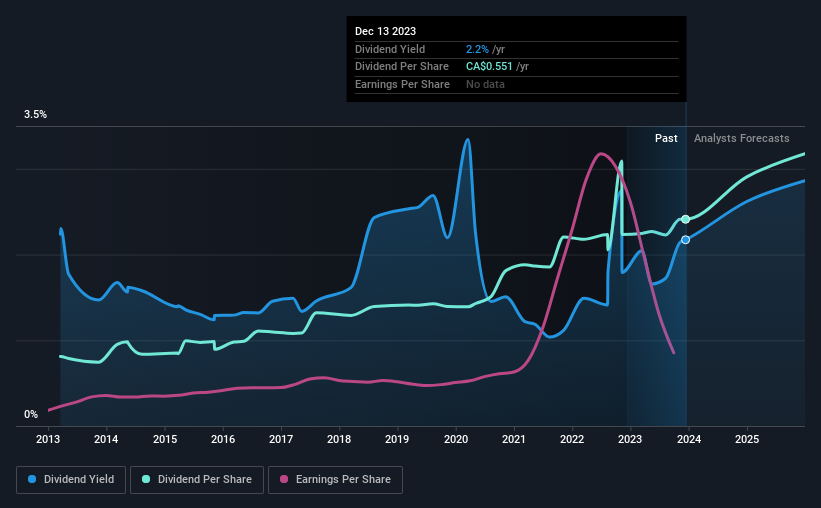Click the Past section label
The image size is (821, 508).
(x=666, y=138)
